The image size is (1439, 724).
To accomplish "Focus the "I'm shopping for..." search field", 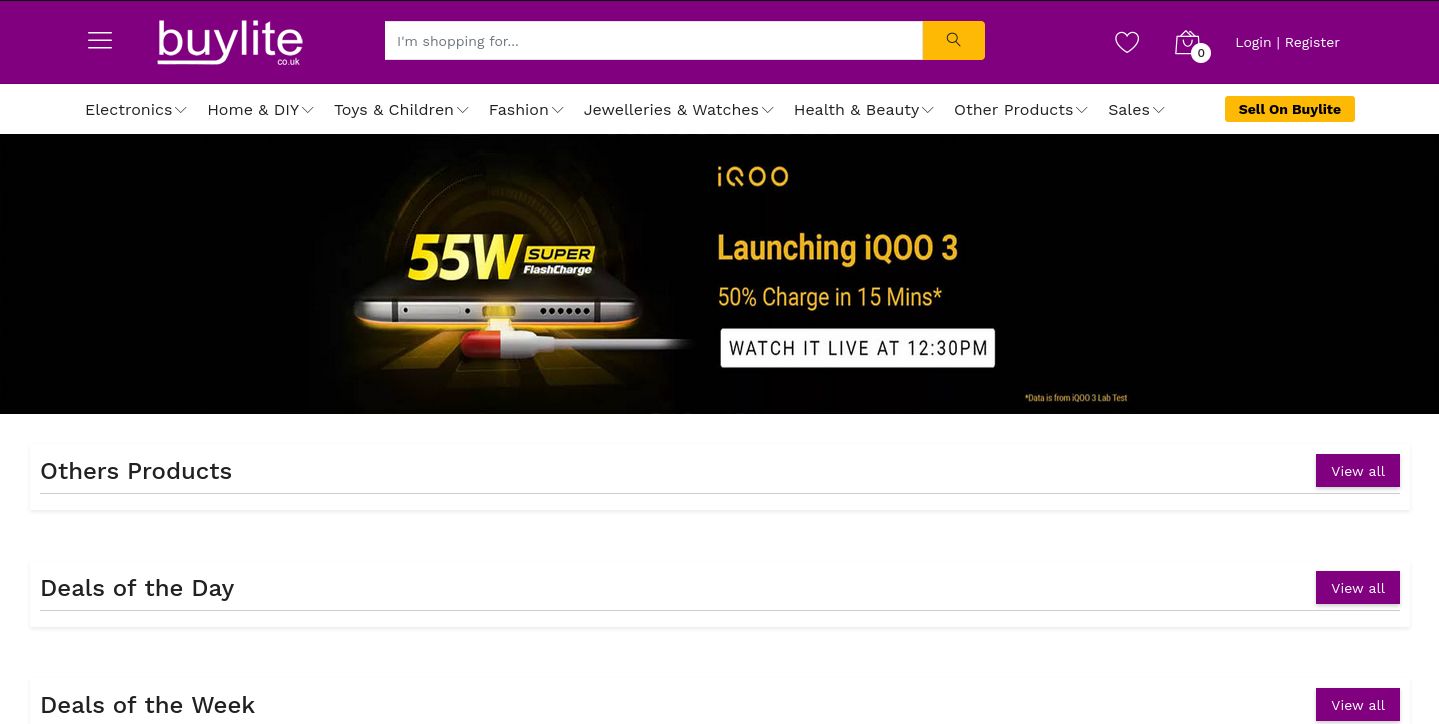I will point(653,41).
